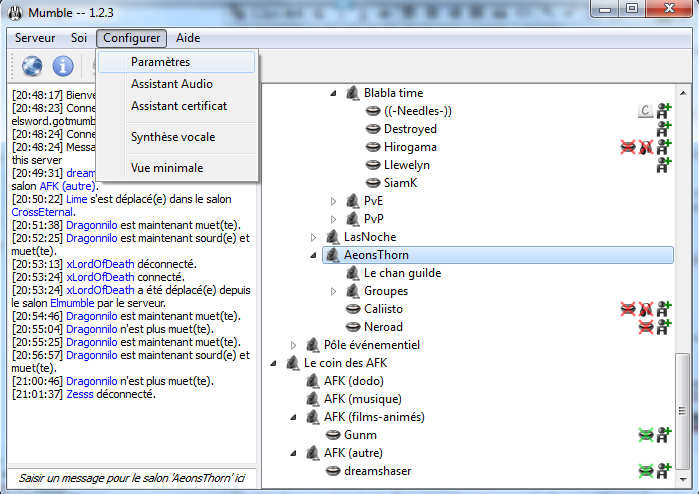Click the green mute icon beside dreamshaser
Image resolution: width=699 pixels, height=494 pixels.
click(x=646, y=471)
